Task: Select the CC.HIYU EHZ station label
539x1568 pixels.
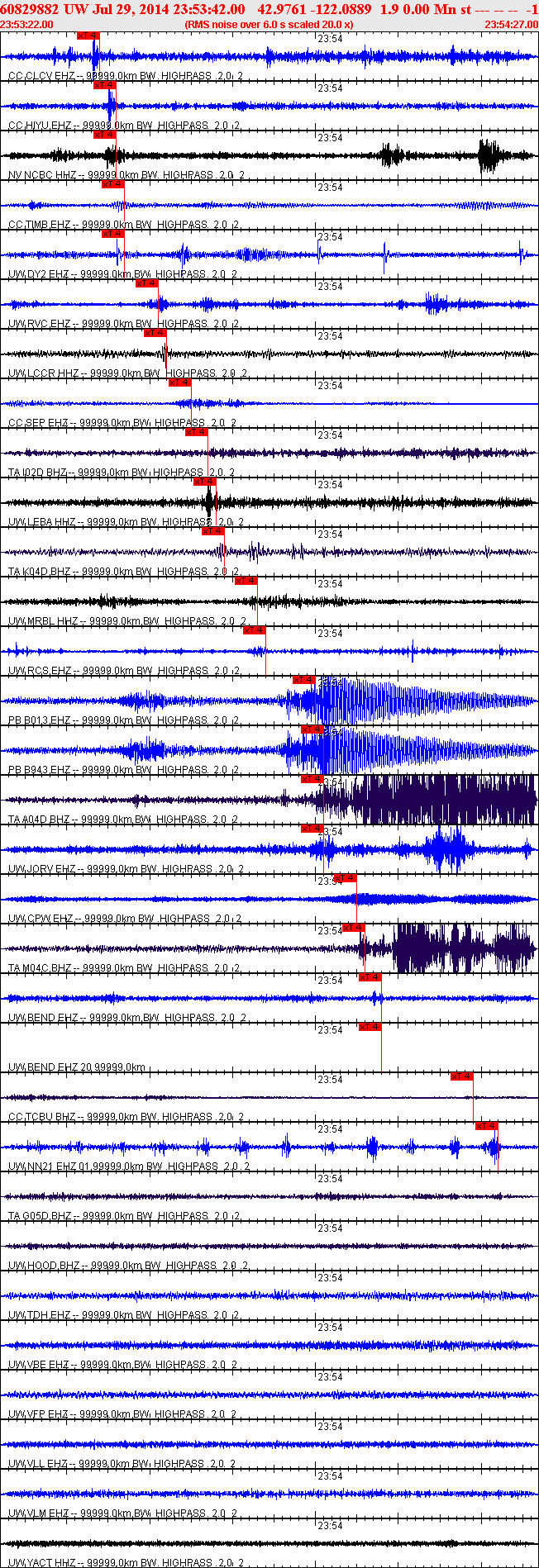Action: coord(124,126)
